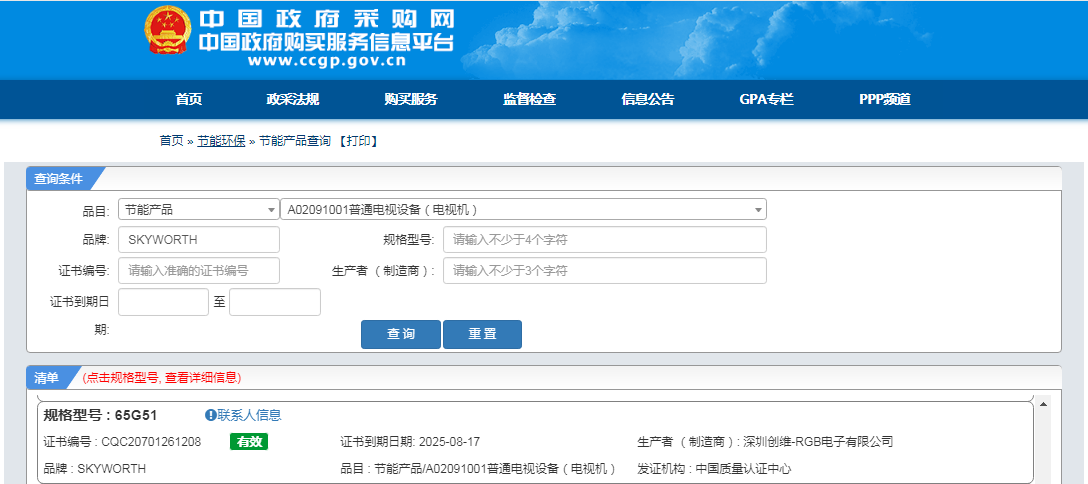Open the 监督检查 navigation item

click(529, 99)
